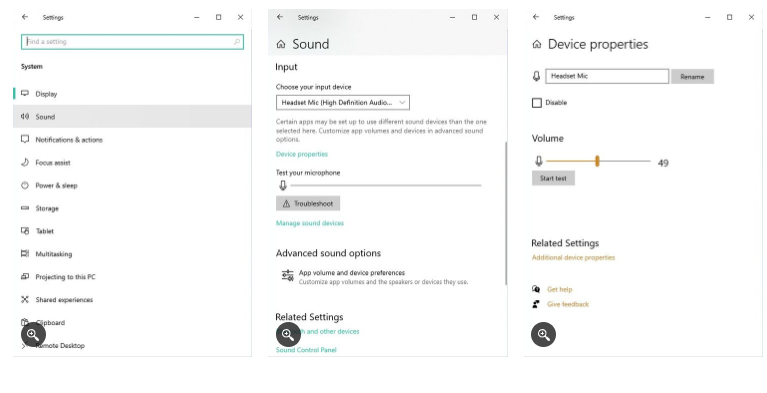Click microphone icon beside Headset Mic name field
The height and width of the screenshot is (393, 767).
537,76
